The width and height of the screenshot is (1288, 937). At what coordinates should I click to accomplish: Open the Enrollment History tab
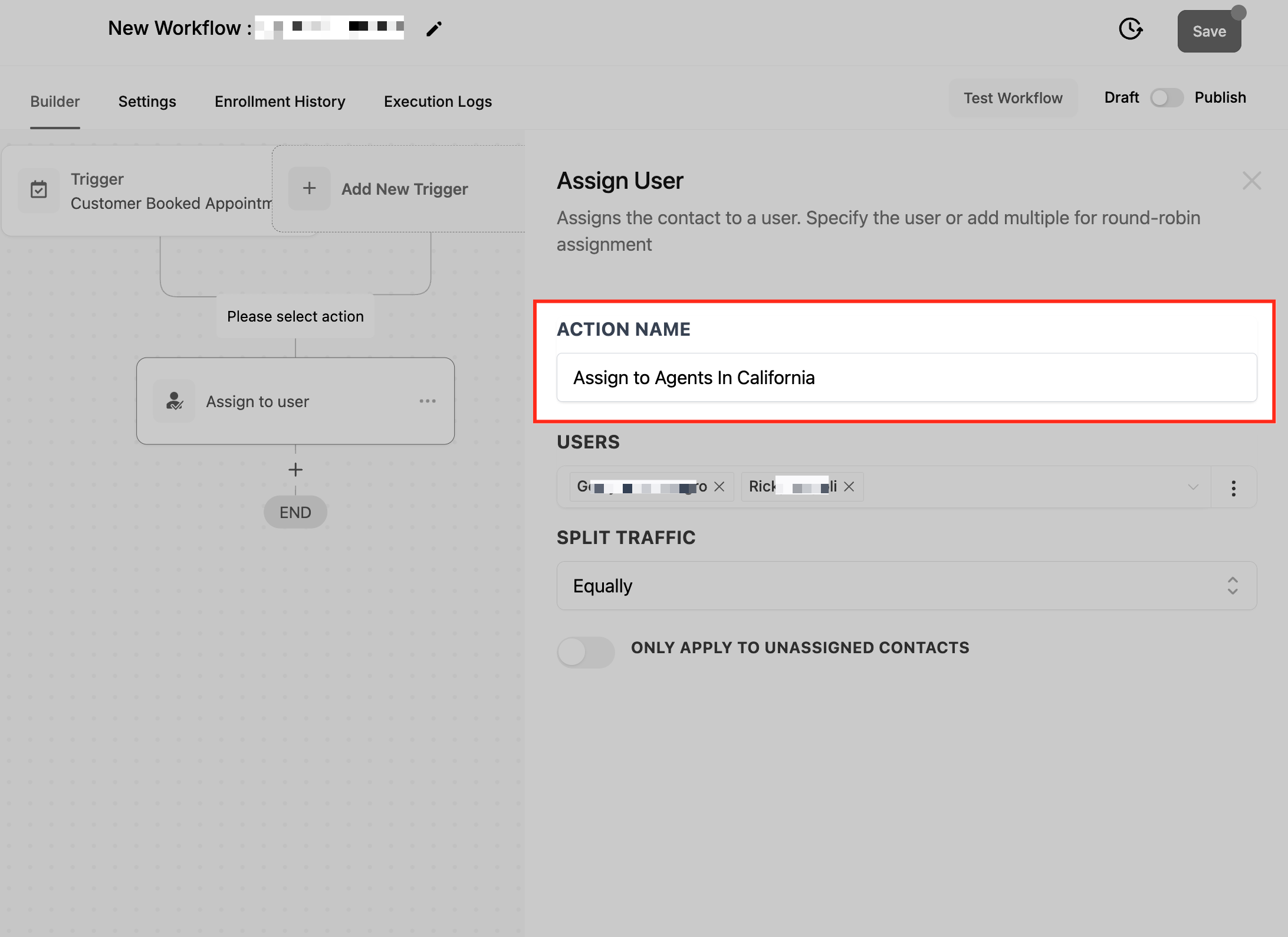click(x=280, y=101)
